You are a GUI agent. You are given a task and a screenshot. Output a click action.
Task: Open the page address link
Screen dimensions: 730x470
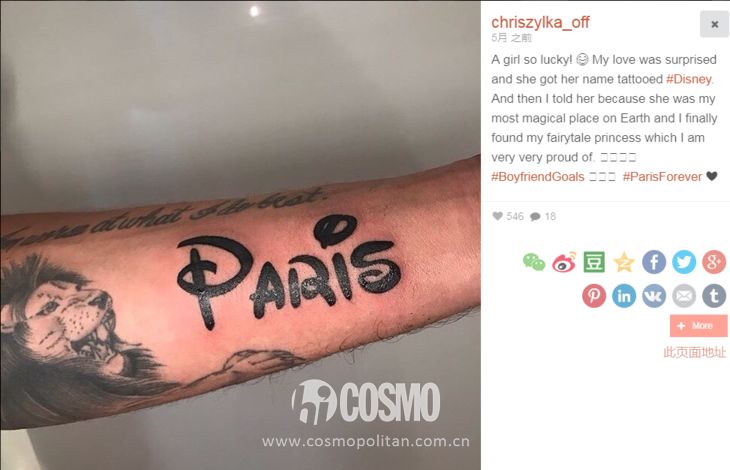click(x=694, y=352)
